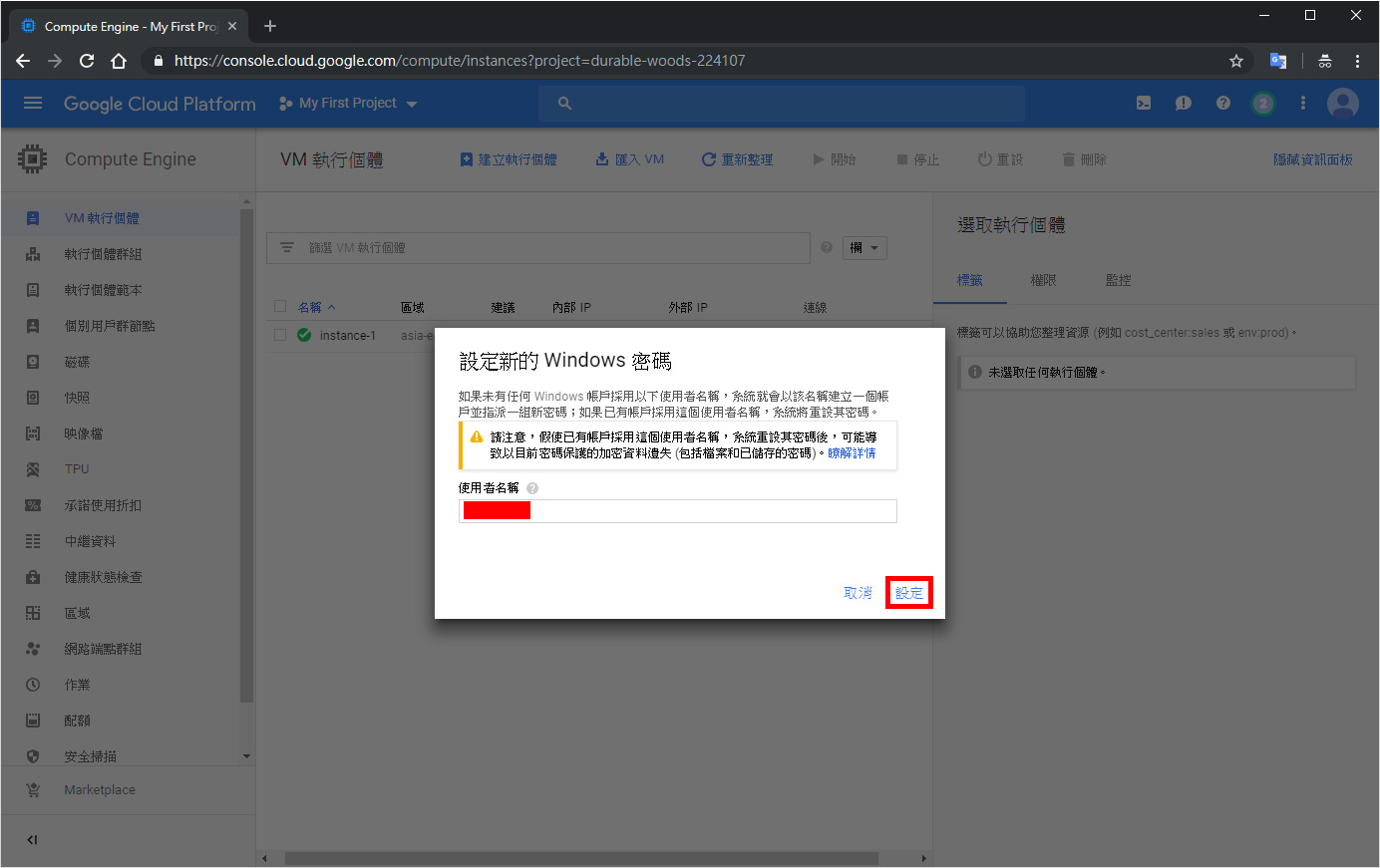Click 重新整理 refresh button
This screenshot has width=1380, height=868.
(737, 159)
